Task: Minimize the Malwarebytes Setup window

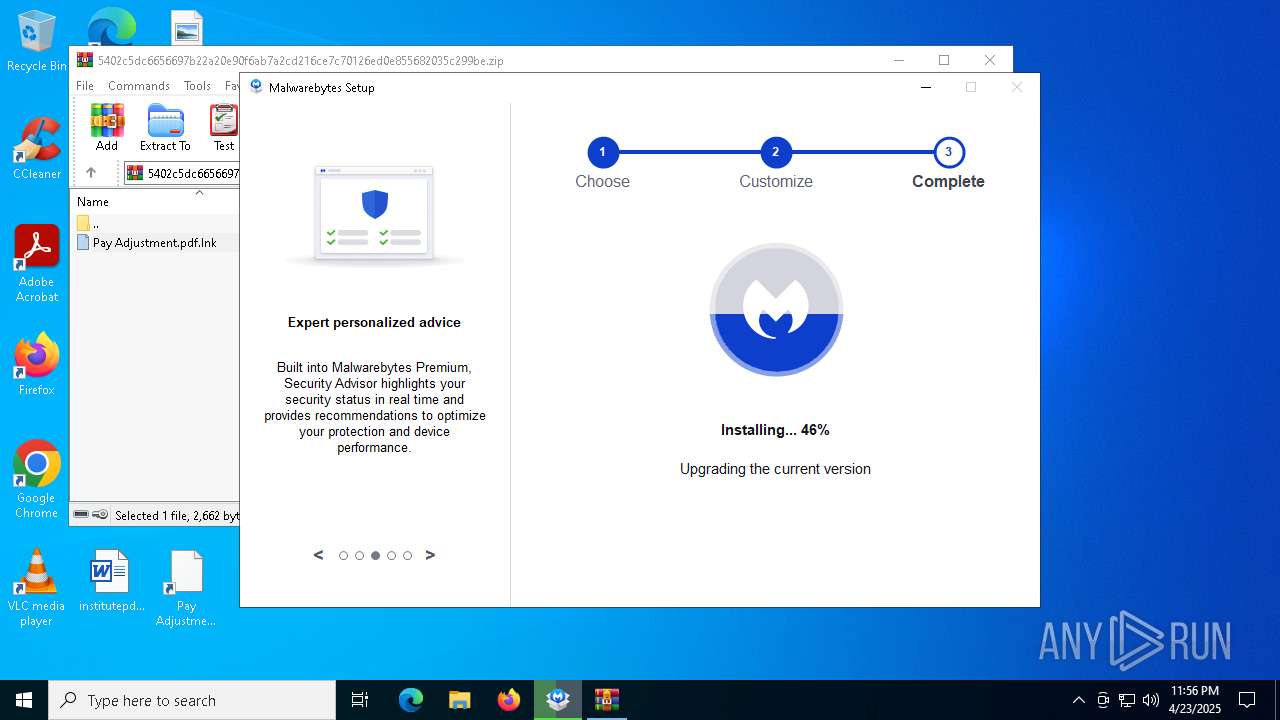Action: click(926, 87)
